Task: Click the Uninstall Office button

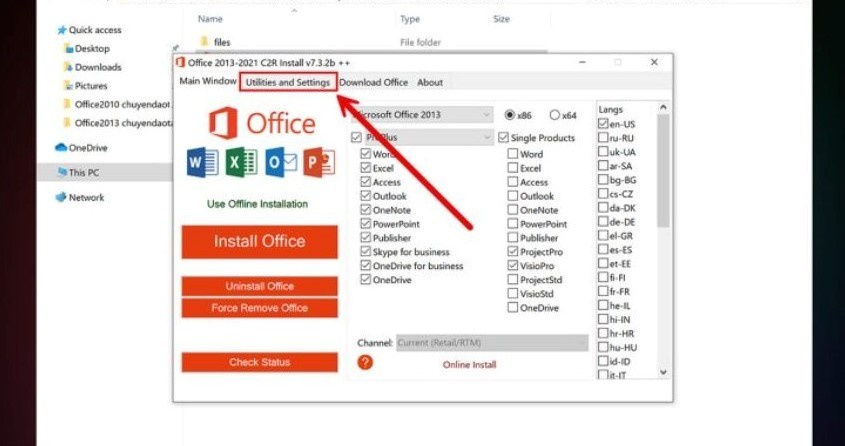Action: pyautogui.click(x=260, y=286)
